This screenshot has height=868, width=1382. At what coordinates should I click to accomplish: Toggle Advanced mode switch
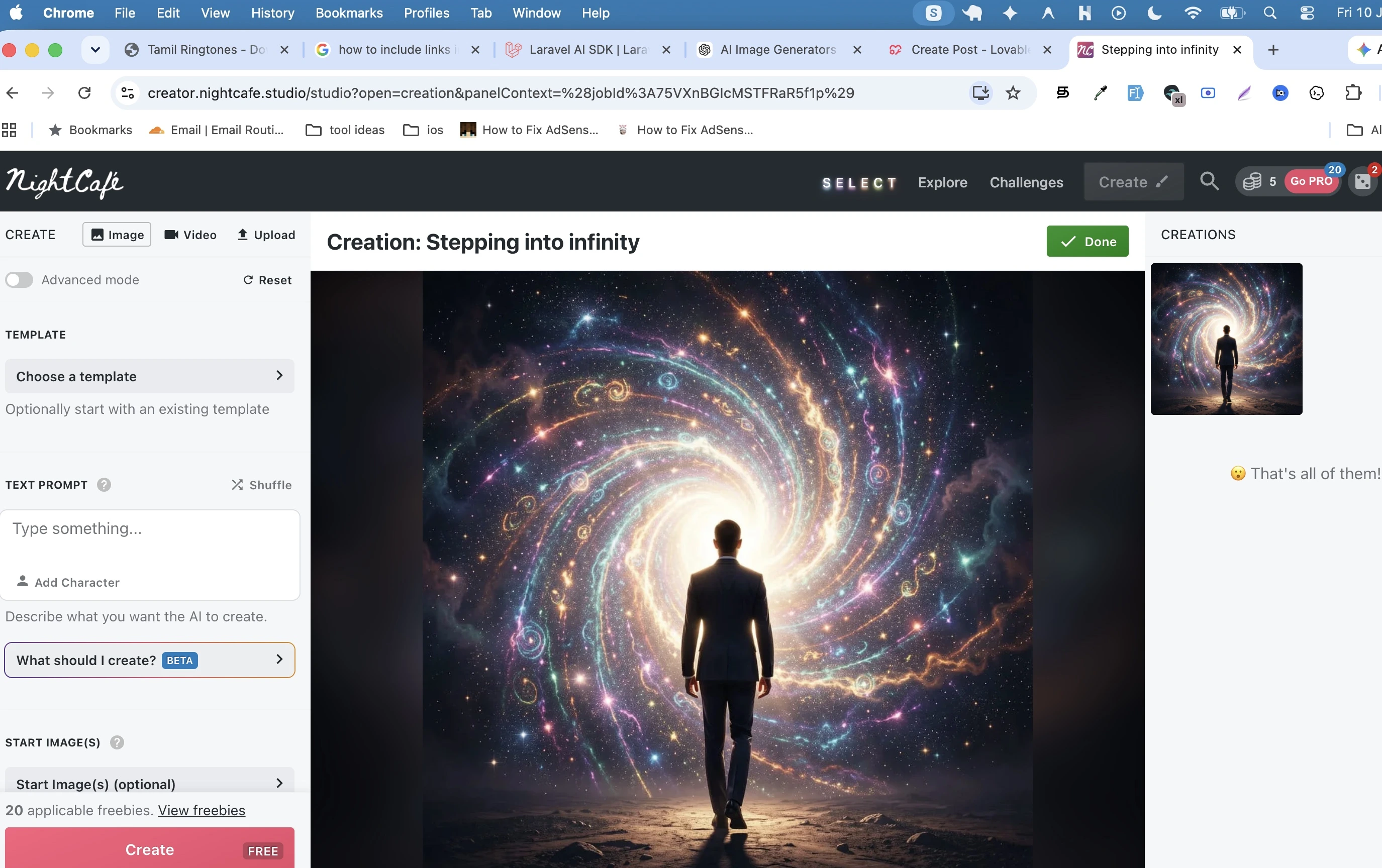(19, 280)
